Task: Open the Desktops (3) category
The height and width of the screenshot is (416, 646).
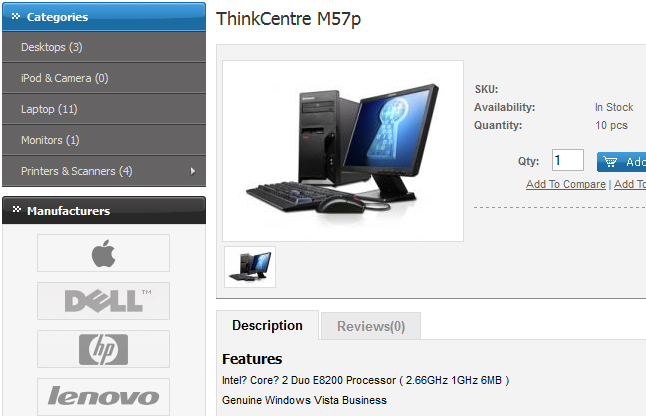Action: [52, 47]
